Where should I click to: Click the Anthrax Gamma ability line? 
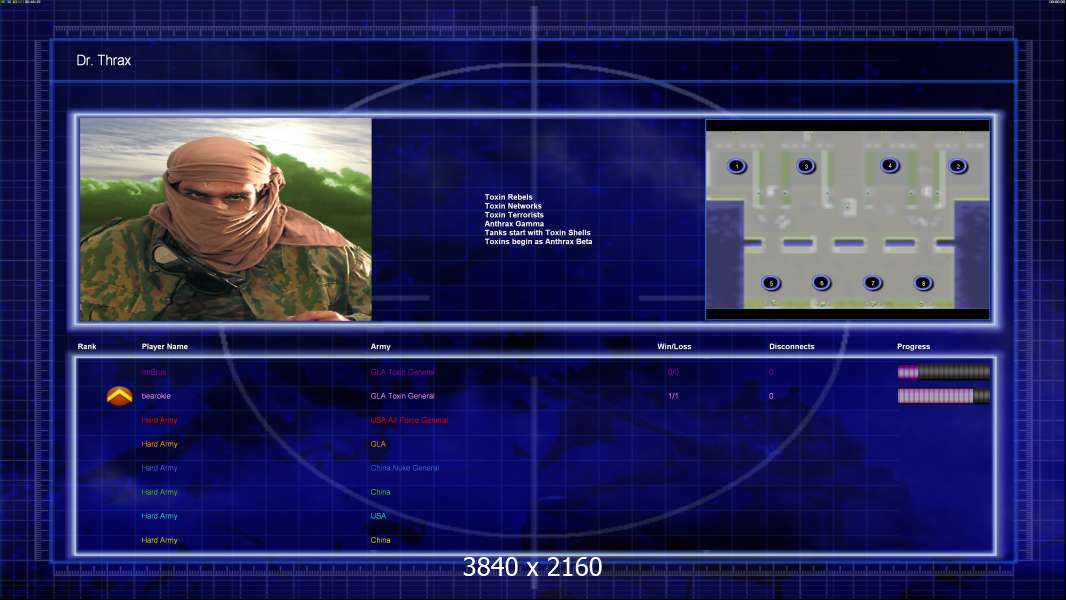(514, 224)
